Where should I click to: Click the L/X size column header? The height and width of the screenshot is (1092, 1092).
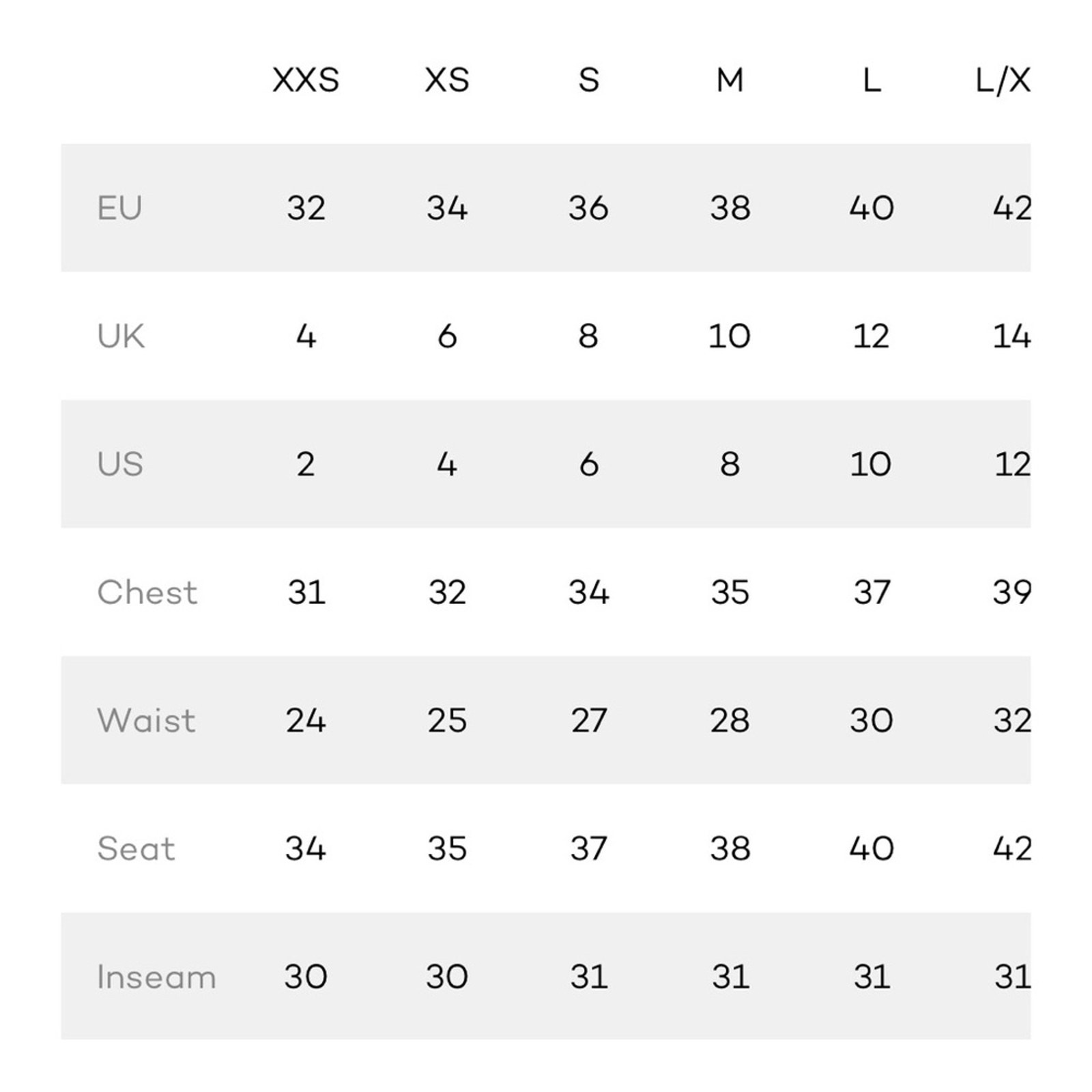tap(1003, 81)
